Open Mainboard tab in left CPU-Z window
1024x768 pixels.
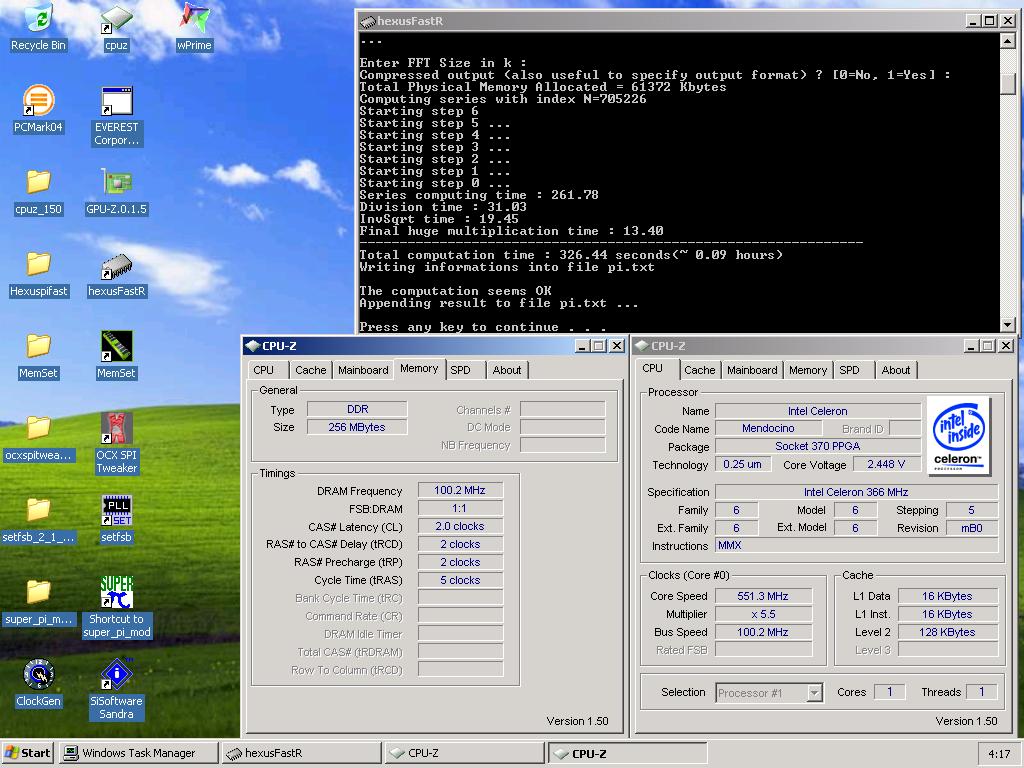363,370
